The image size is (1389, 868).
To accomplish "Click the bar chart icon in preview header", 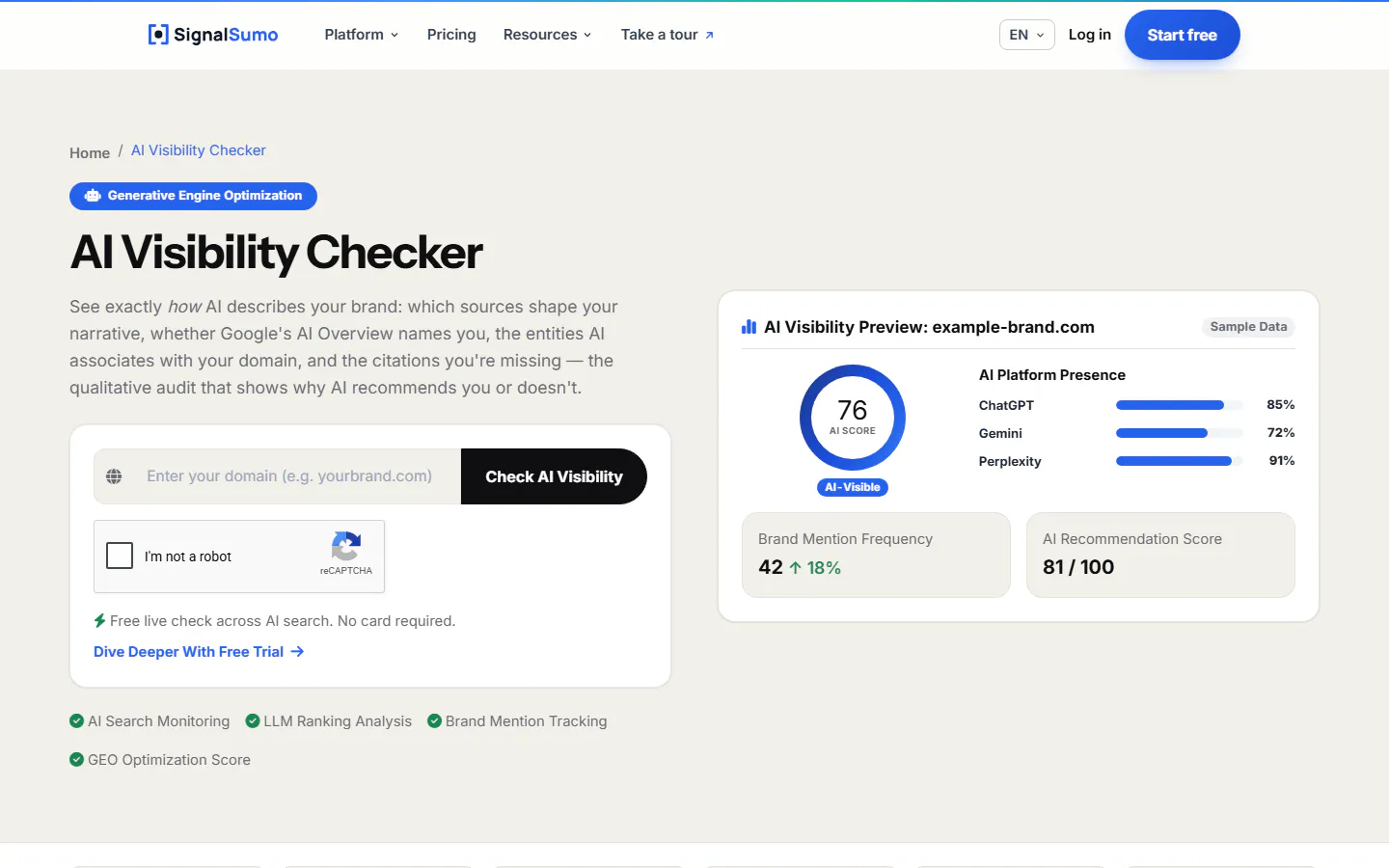I will coord(749,327).
